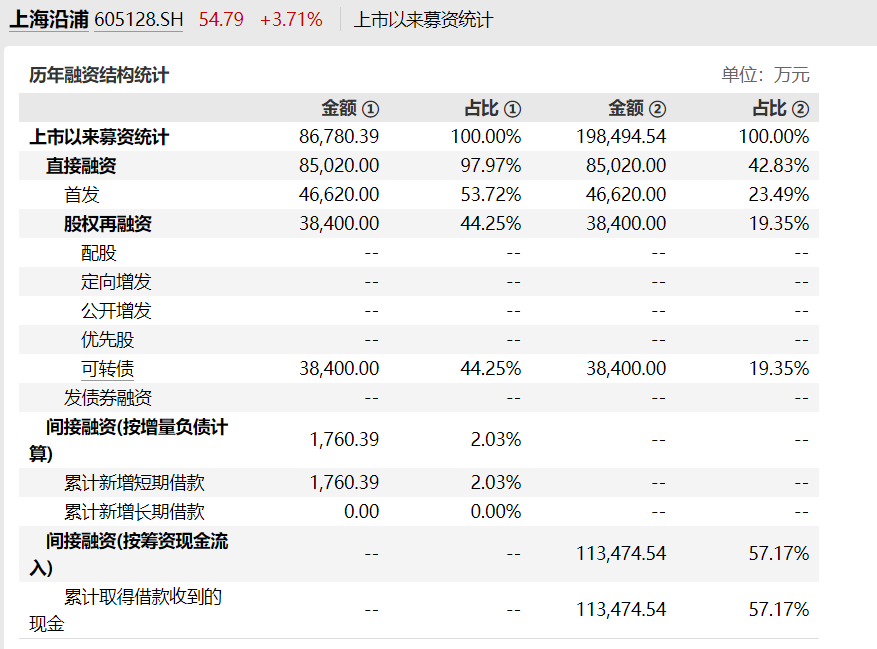Select the 累计取得借款收到的现金 row label
877x649 pixels.
[125, 610]
